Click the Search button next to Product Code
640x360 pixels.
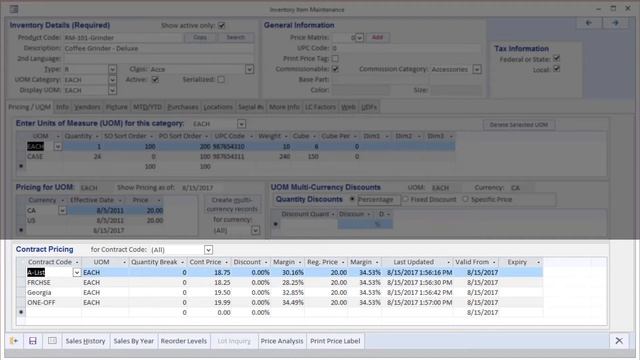point(236,37)
